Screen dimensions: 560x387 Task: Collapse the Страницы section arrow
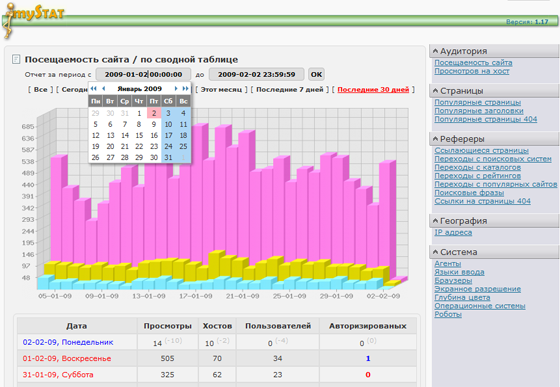pos(435,91)
